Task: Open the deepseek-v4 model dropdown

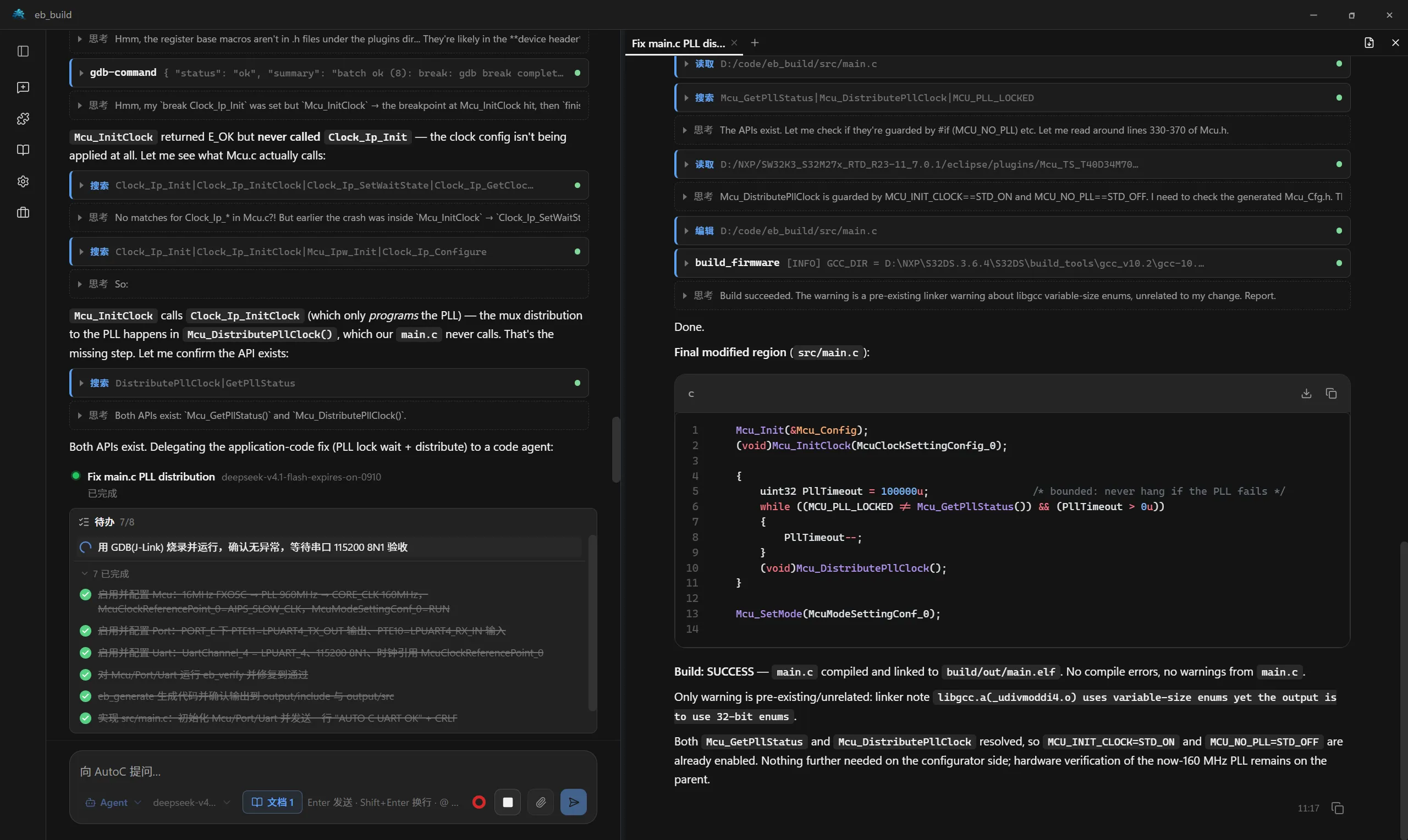Action: [x=191, y=803]
